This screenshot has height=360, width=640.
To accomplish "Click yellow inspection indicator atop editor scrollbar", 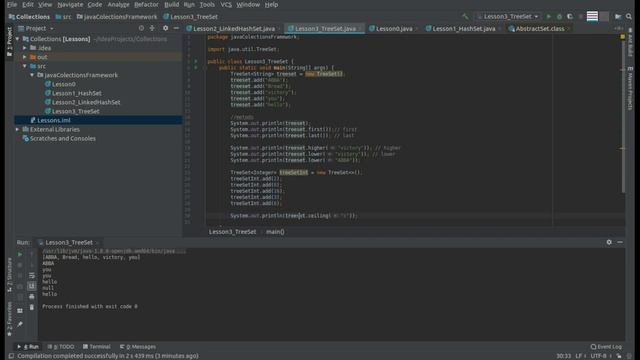I will tap(622, 37).
